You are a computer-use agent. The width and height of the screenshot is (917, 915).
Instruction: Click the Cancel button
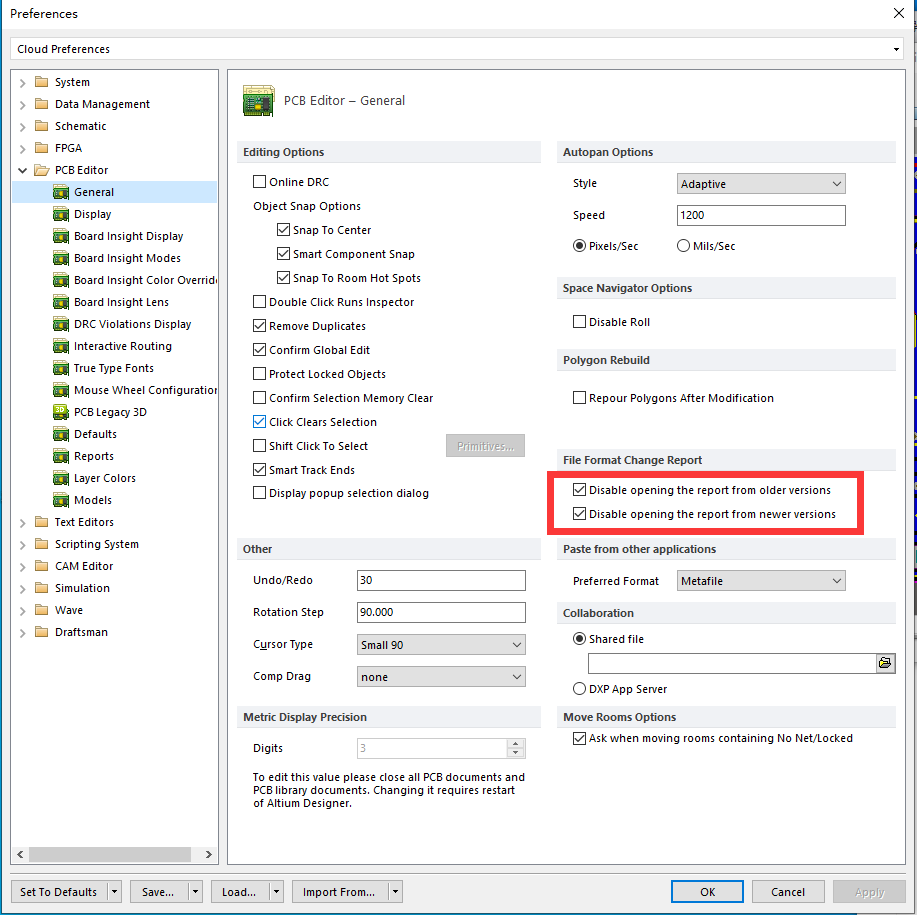788,892
